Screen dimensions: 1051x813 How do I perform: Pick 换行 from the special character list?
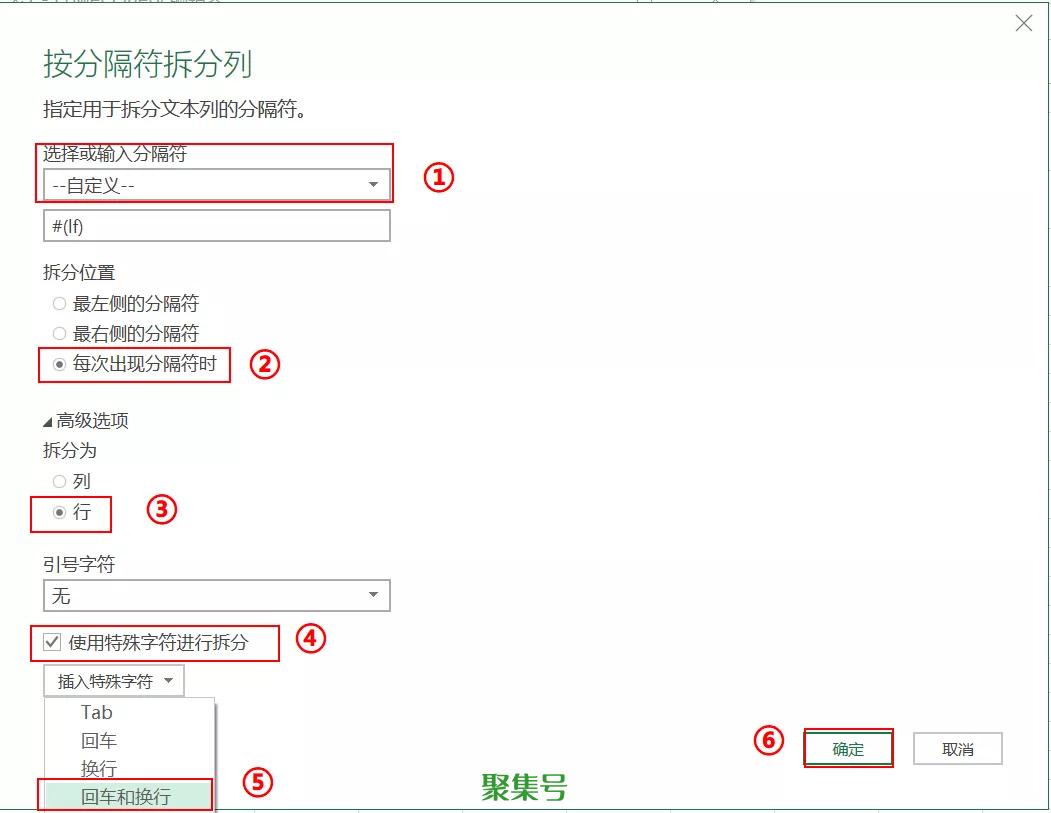coord(99,769)
